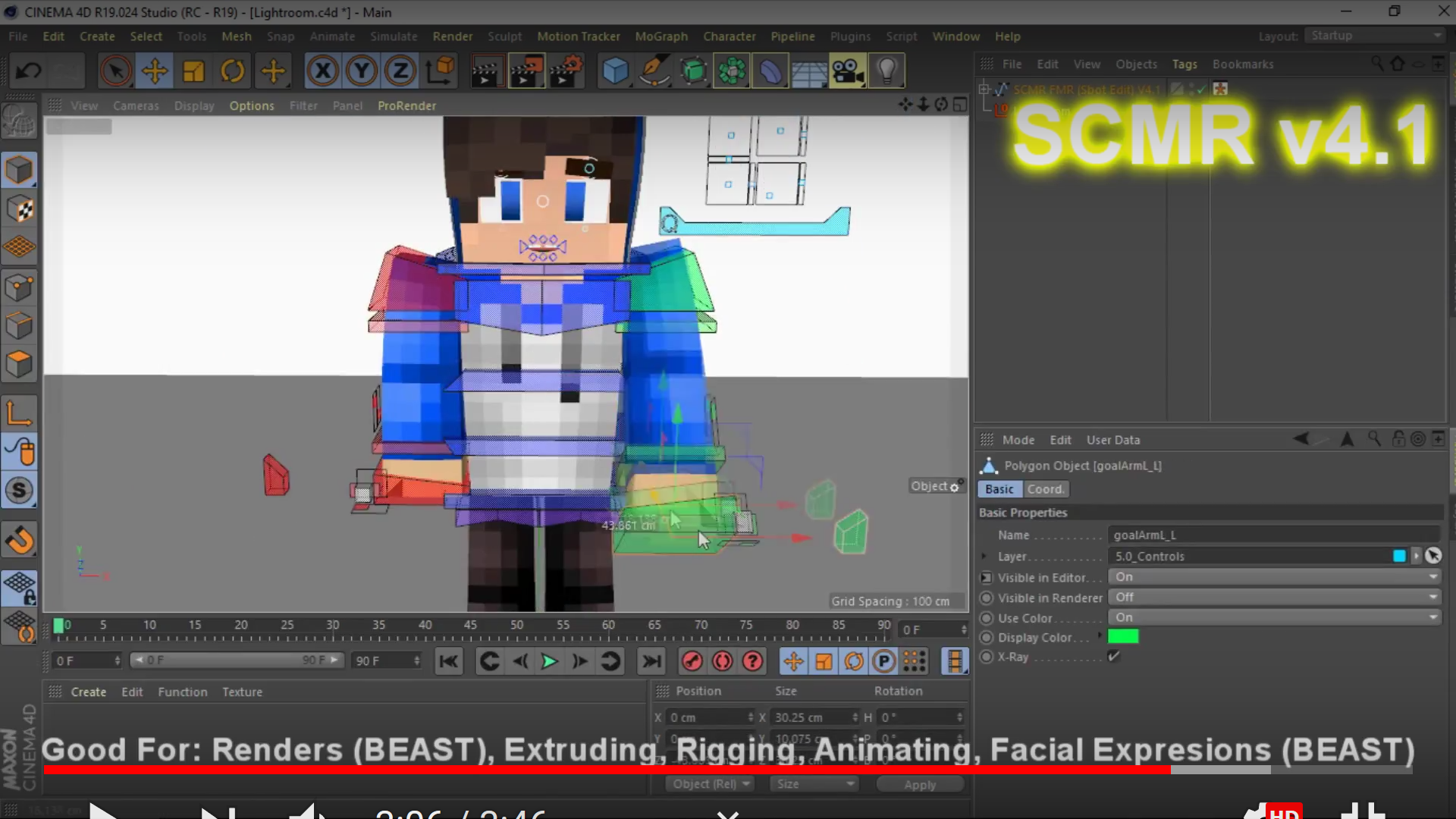The image size is (1456, 819).
Task: Open the MoGraph Array modeling icon
Action: click(x=732, y=71)
